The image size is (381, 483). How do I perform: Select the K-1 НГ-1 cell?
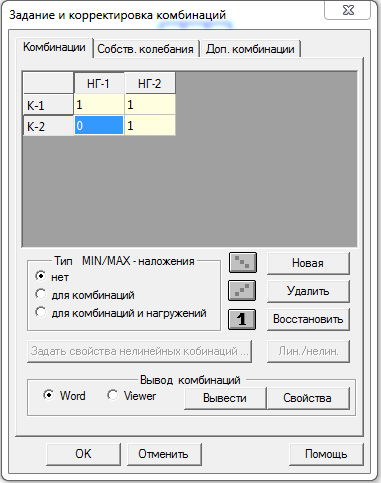pyautogui.click(x=99, y=105)
